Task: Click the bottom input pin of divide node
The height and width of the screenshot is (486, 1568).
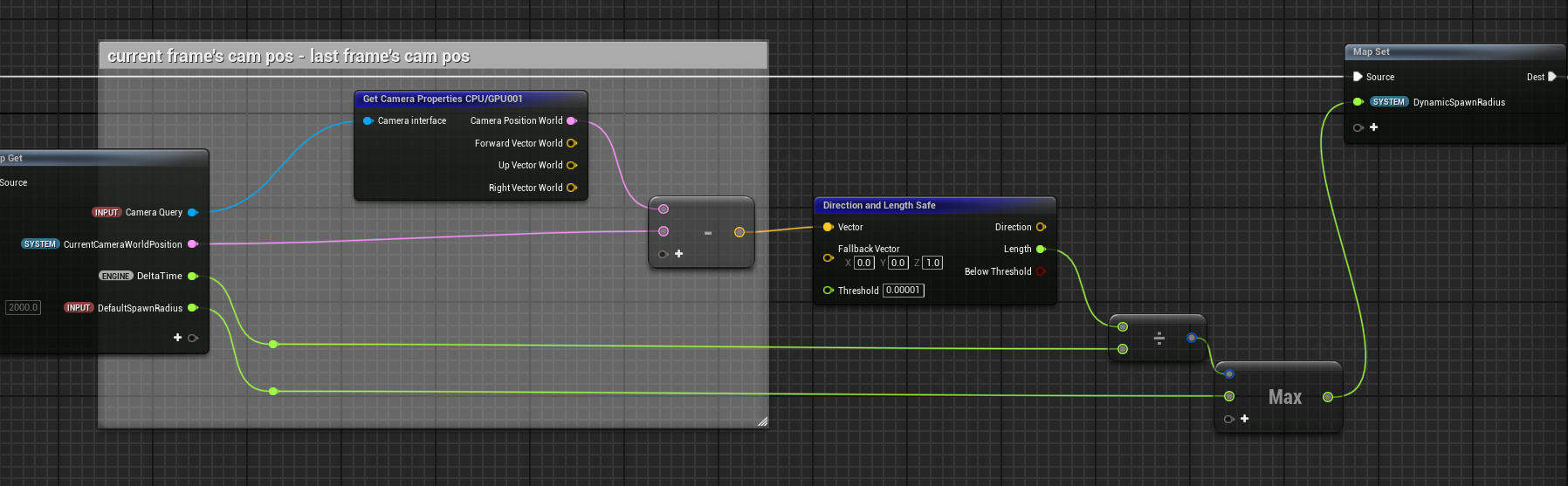Action: [1123, 349]
